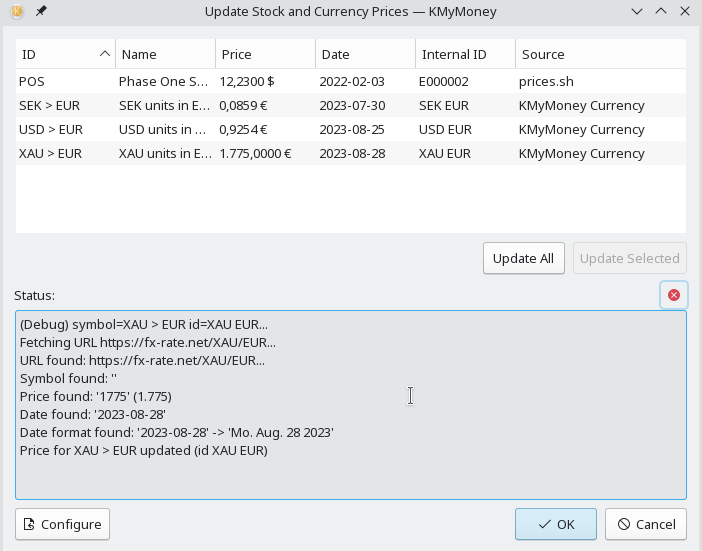Select the USD > EUR row
This screenshot has height=551, width=702.
351,129
